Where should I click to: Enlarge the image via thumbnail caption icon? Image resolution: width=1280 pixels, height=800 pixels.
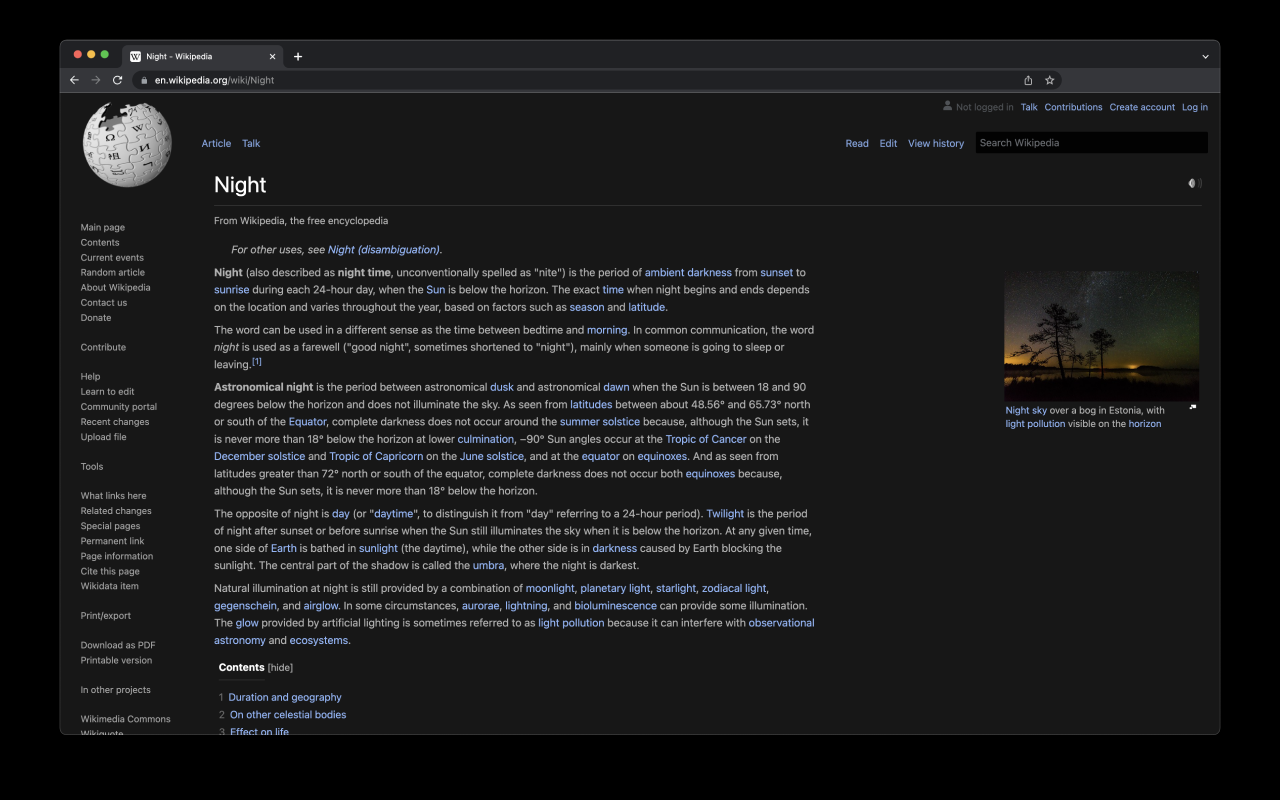tap(1192, 407)
